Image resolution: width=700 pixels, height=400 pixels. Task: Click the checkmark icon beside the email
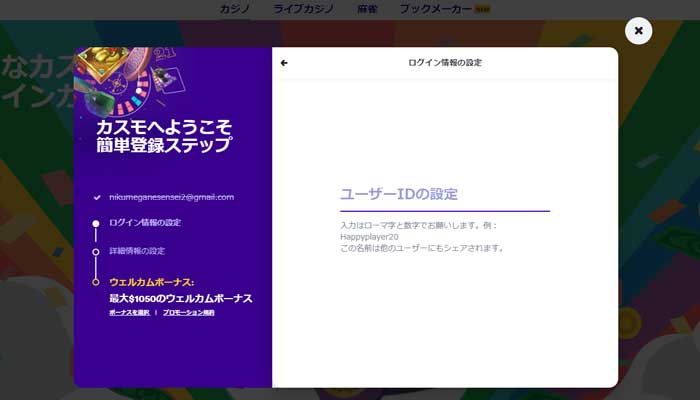click(x=97, y=197)
